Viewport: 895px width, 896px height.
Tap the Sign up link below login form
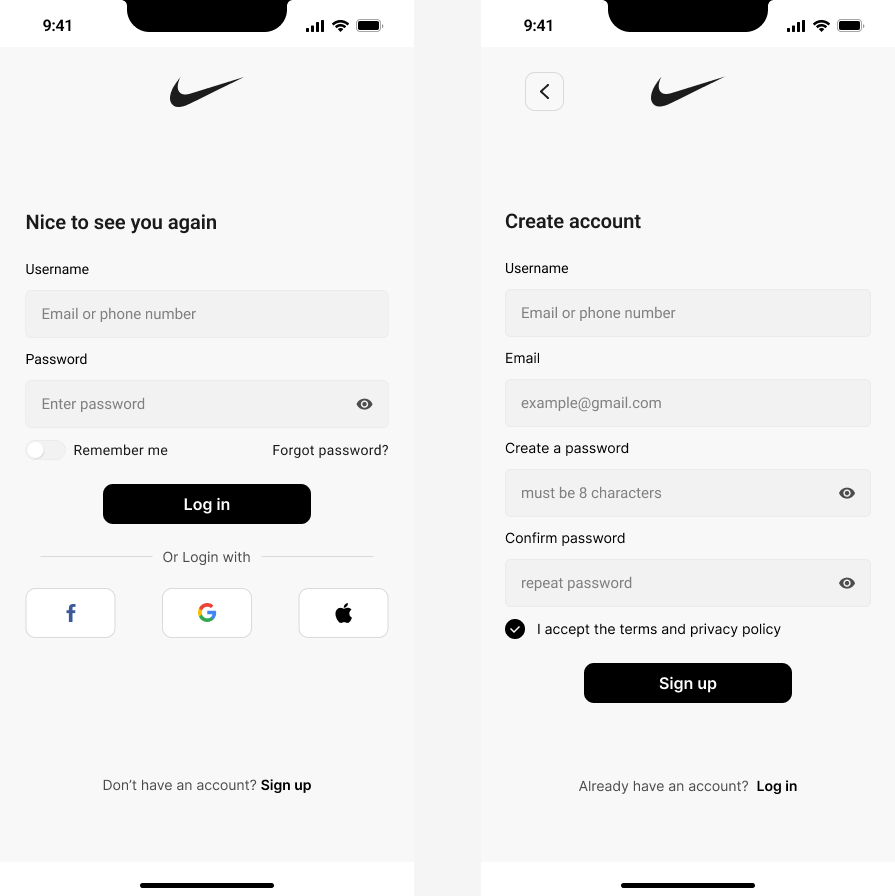click(286, 785)
